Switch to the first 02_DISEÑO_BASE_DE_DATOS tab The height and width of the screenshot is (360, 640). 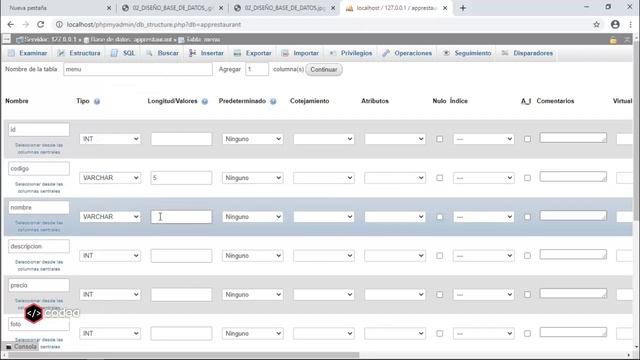click(172, 8)
